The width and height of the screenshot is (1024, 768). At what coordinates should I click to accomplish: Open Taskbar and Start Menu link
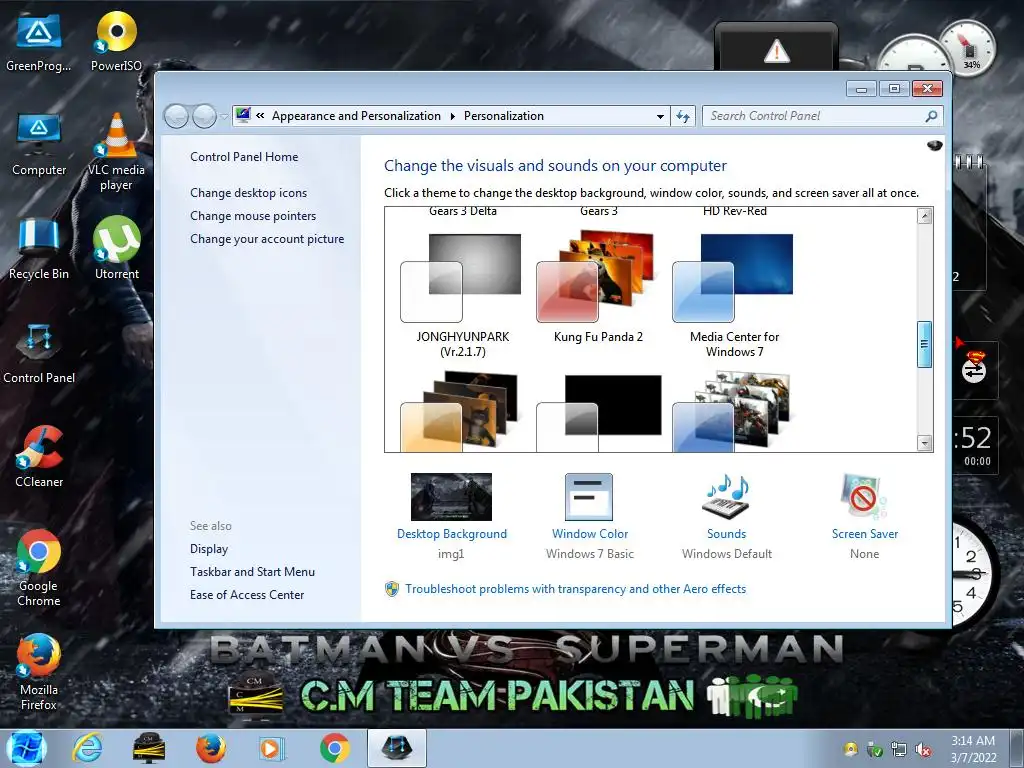click(252, 571)
